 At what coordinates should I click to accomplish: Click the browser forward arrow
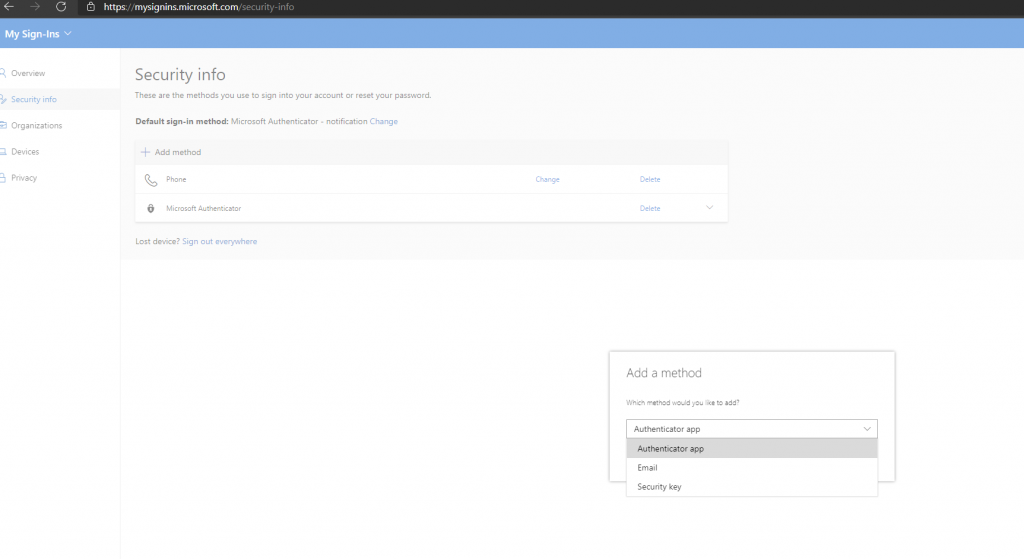pyautogui.click(x=35, y=7)
